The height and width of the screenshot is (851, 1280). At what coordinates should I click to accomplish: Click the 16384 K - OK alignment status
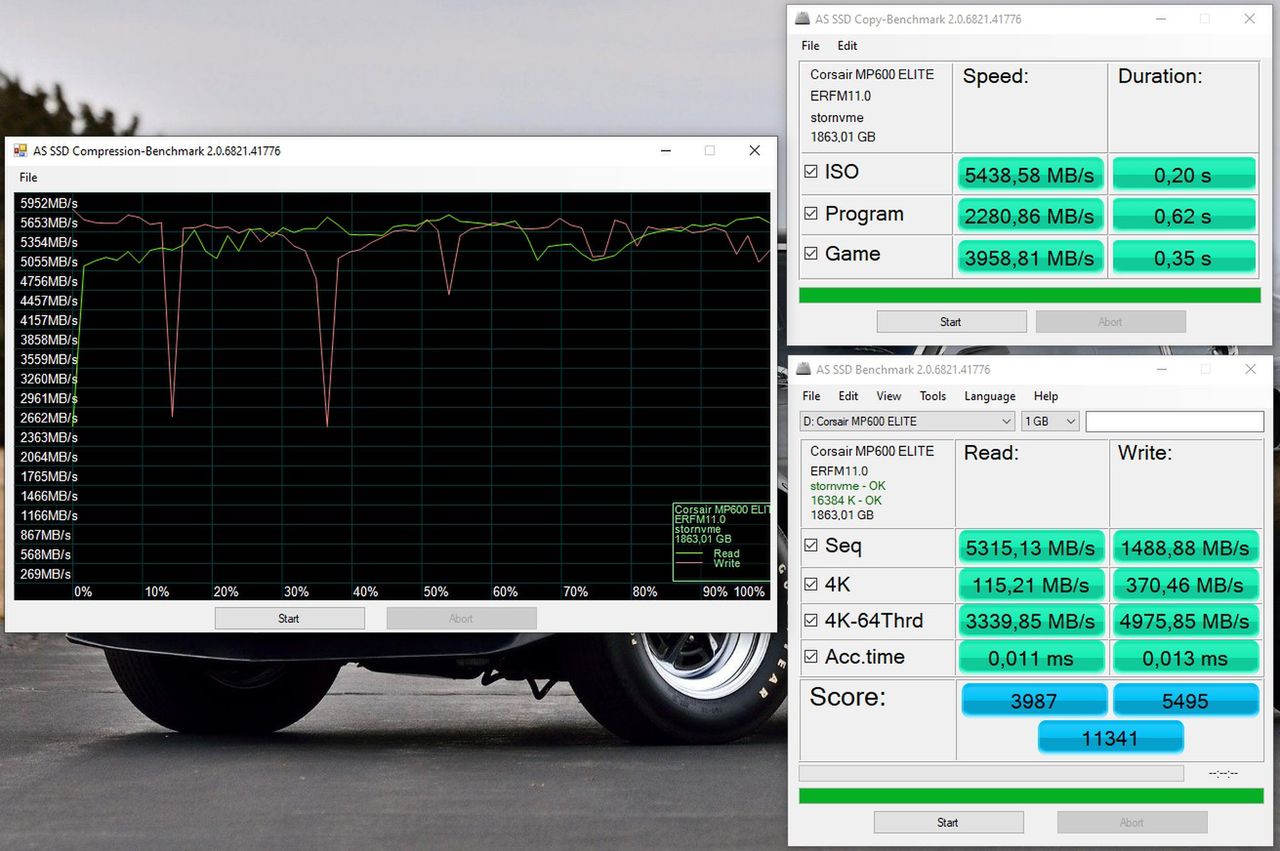click(847, 500)
